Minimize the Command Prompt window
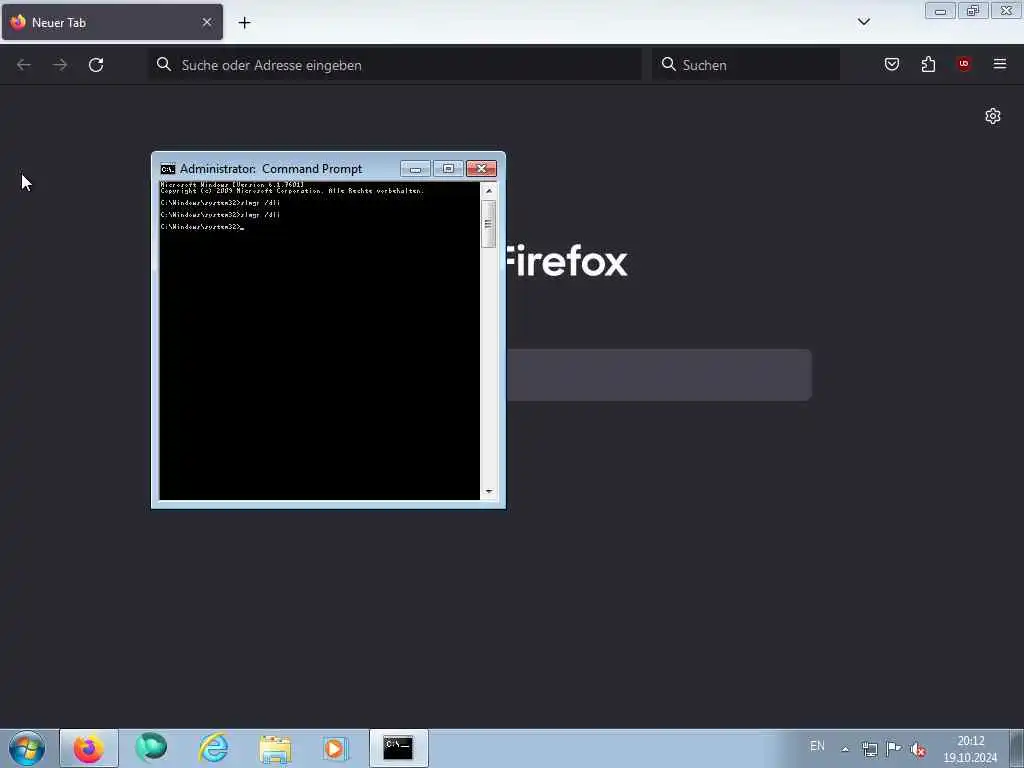Viewport: 1024px width, 768px height. [x=415, y=168]
